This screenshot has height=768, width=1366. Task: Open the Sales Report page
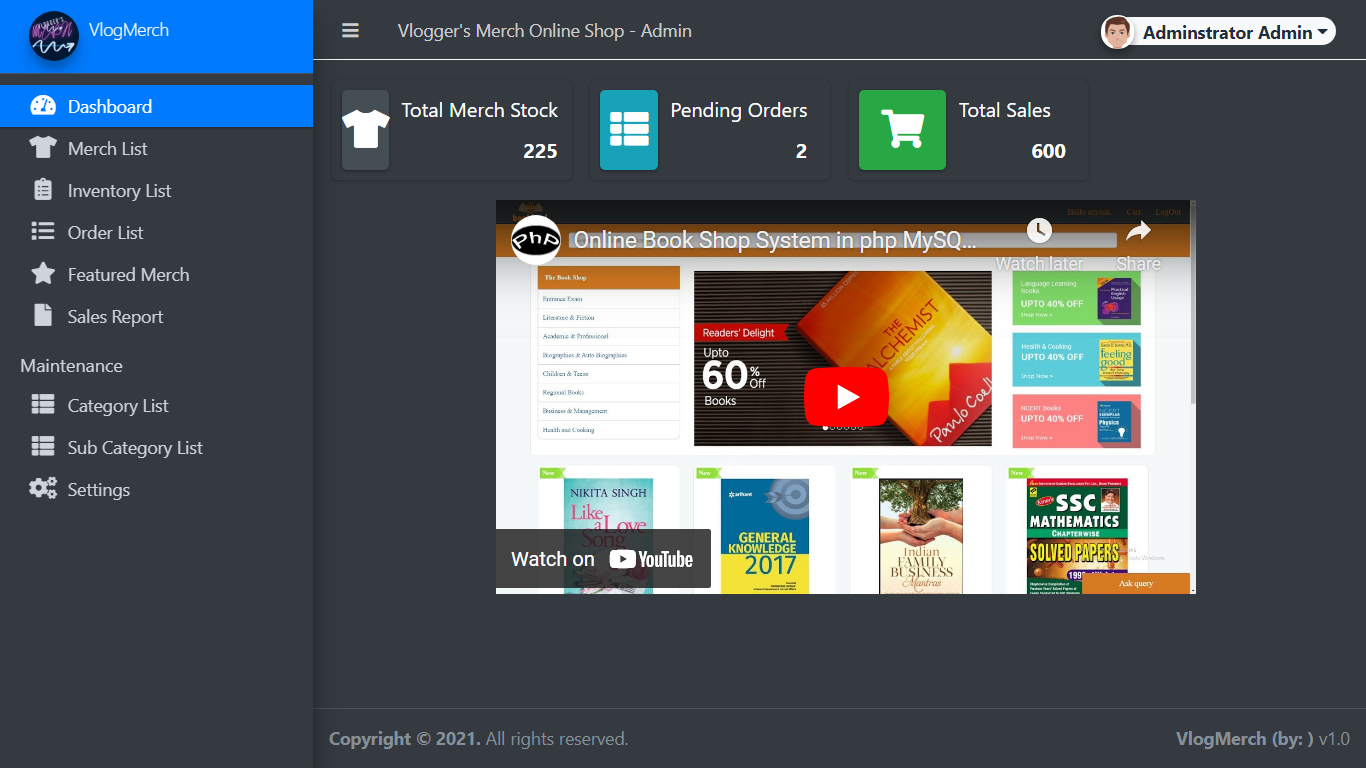click(x=156, y=316)
